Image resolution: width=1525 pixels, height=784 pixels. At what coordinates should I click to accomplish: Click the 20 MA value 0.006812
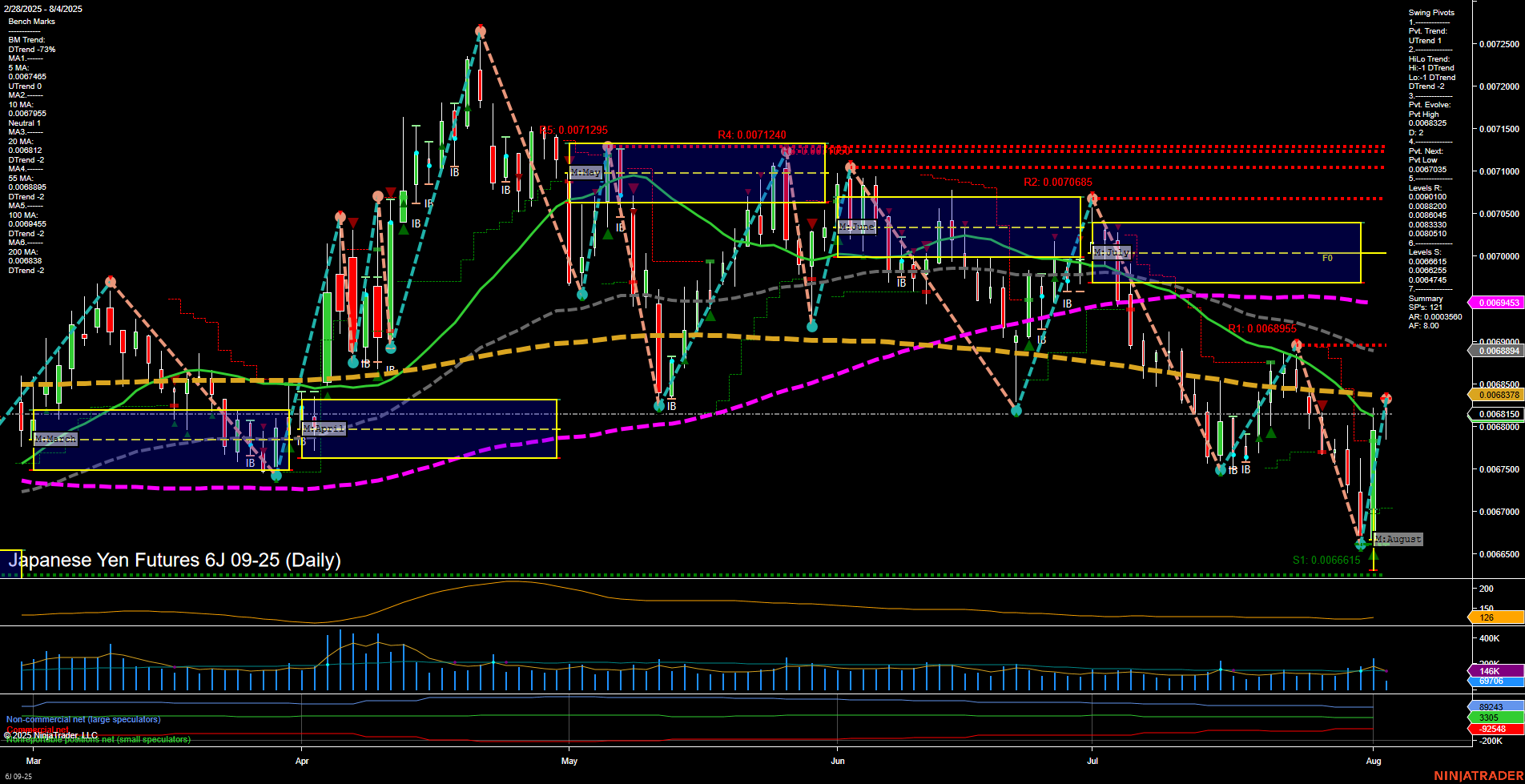pos(25,151)
